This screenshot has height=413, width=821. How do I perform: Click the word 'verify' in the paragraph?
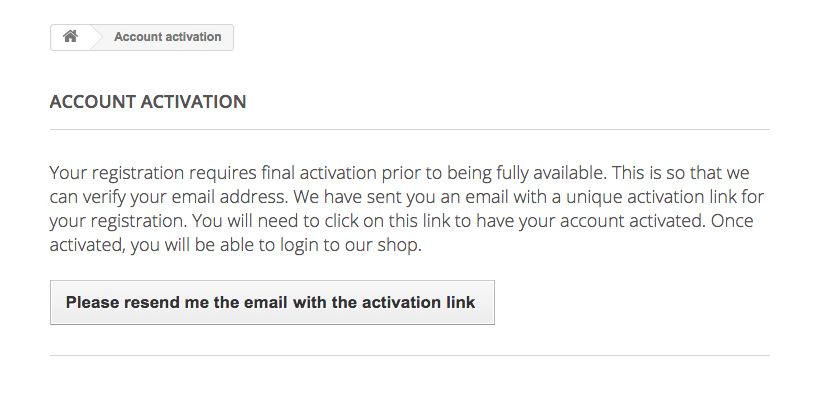coord(102,197)
